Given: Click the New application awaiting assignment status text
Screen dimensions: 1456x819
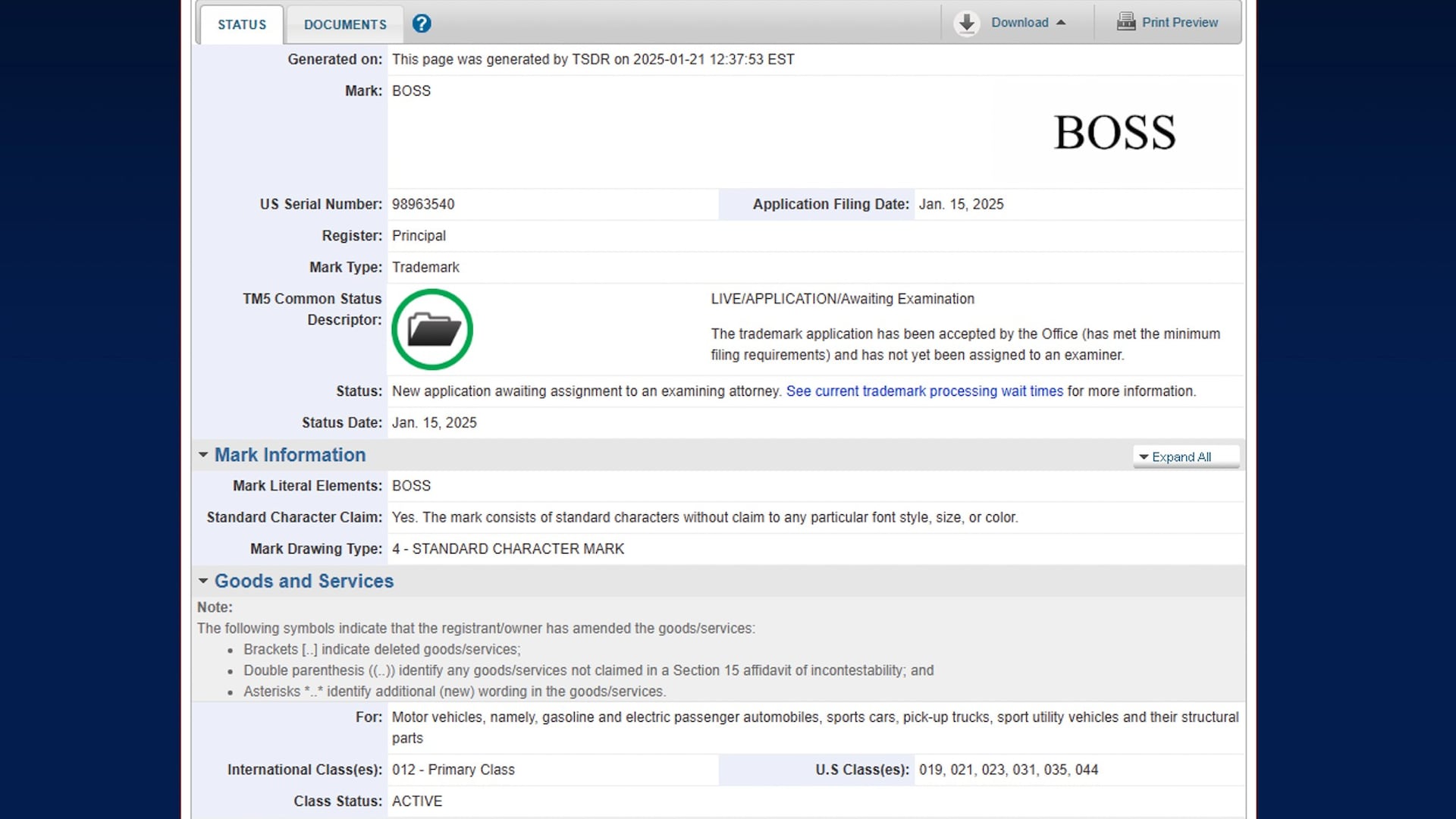Looking at the screenshot, I should (587, 391).
